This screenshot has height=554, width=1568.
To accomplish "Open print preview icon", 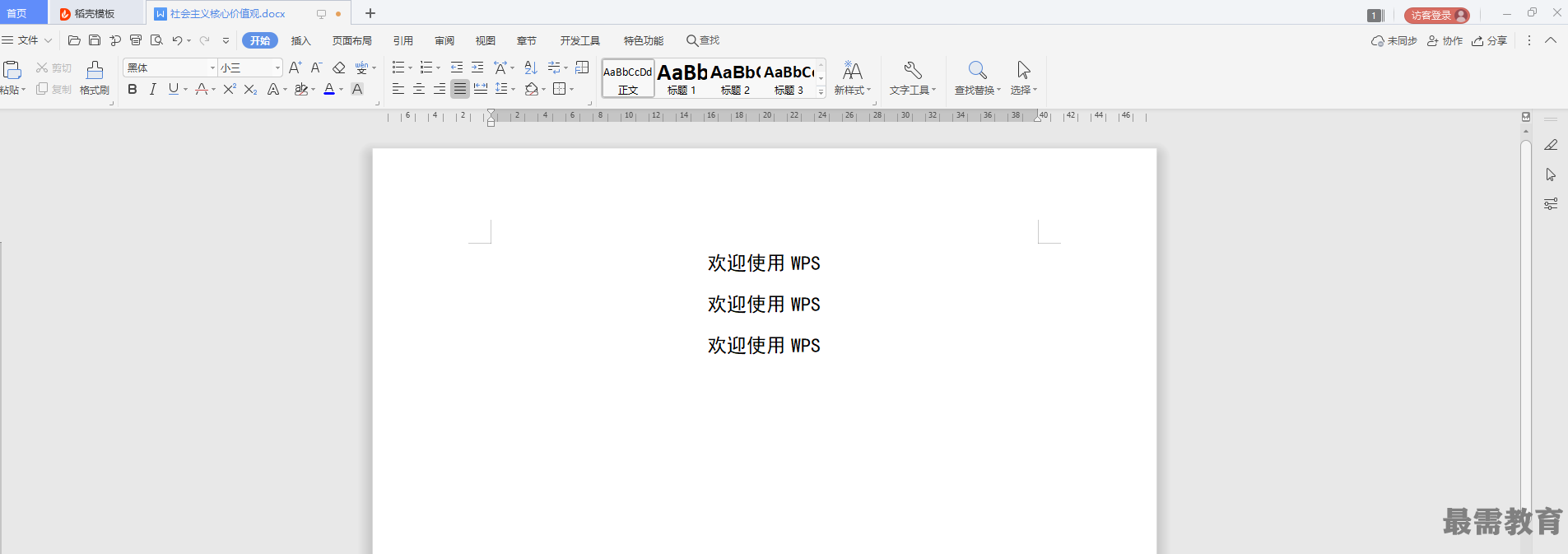I will pos(156,40).
